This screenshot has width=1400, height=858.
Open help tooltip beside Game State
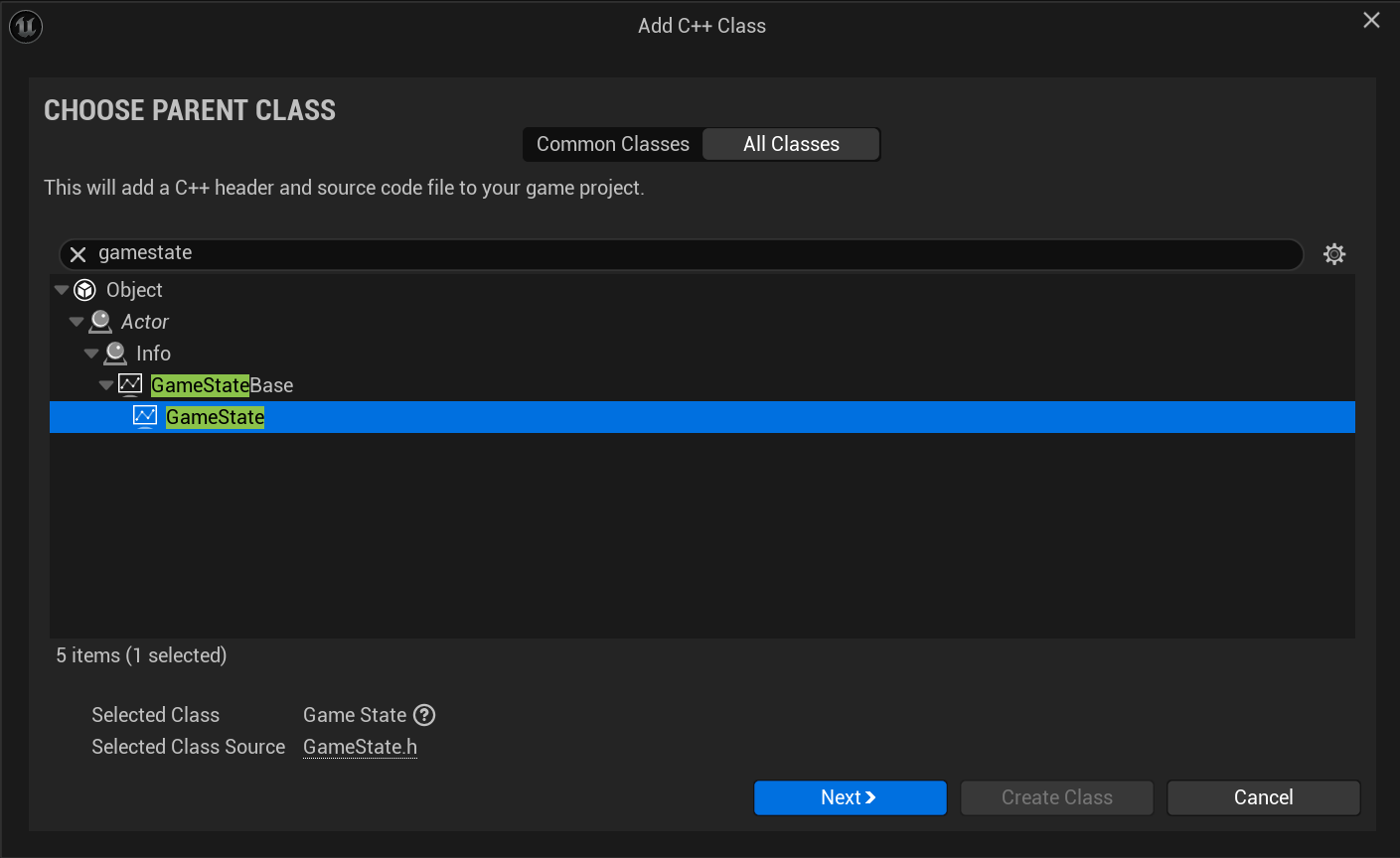point(424,715)
